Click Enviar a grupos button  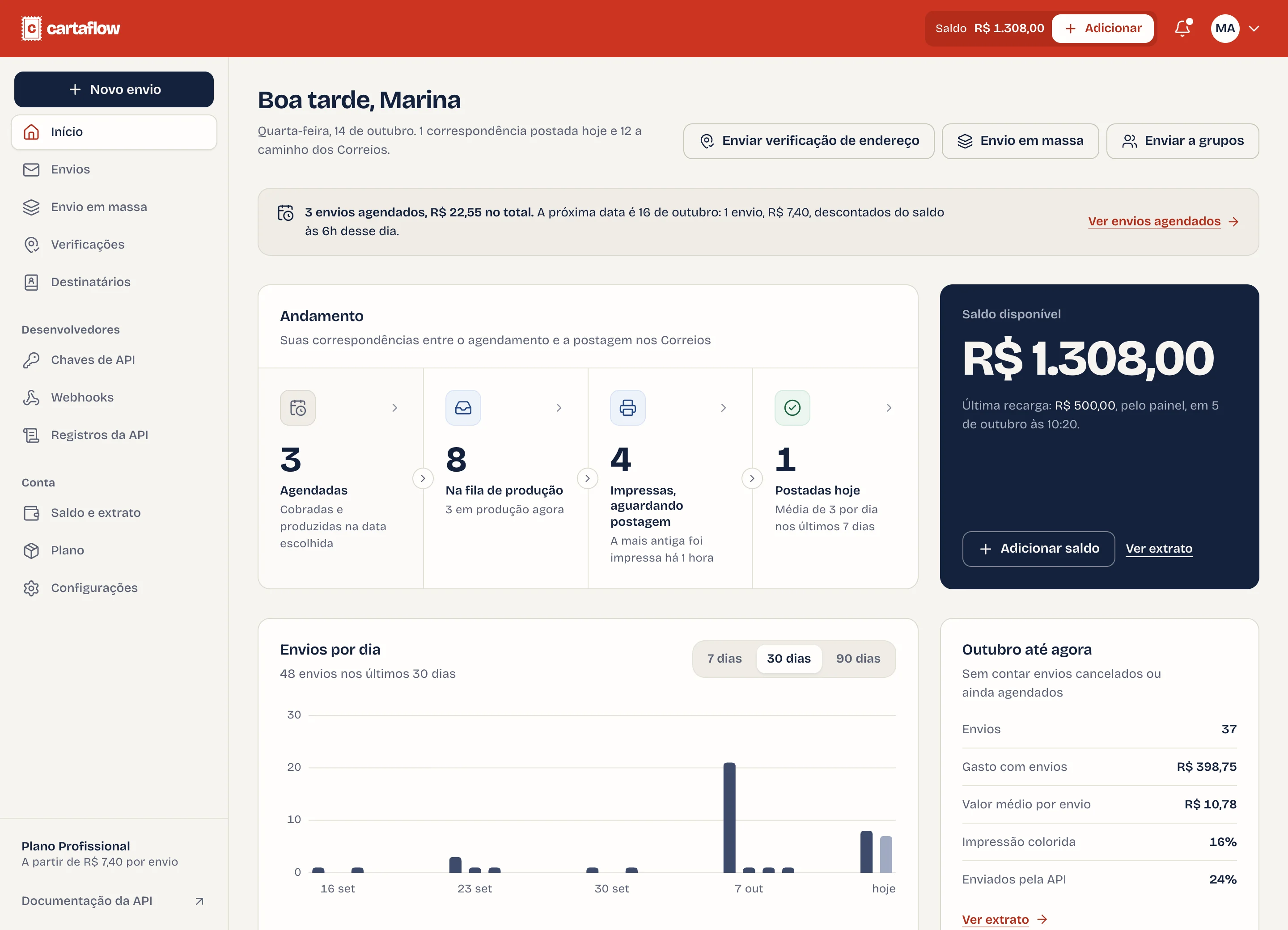[x=1182, y=141]
